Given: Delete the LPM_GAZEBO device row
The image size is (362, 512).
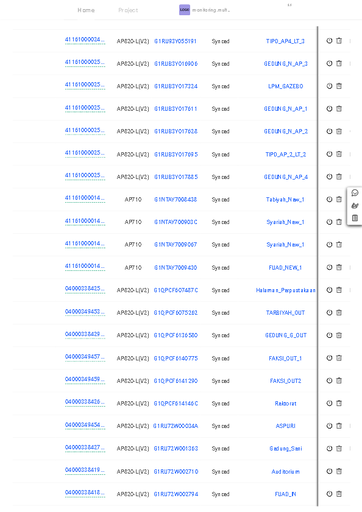Looking at the screenshot, I should point(339,86).
